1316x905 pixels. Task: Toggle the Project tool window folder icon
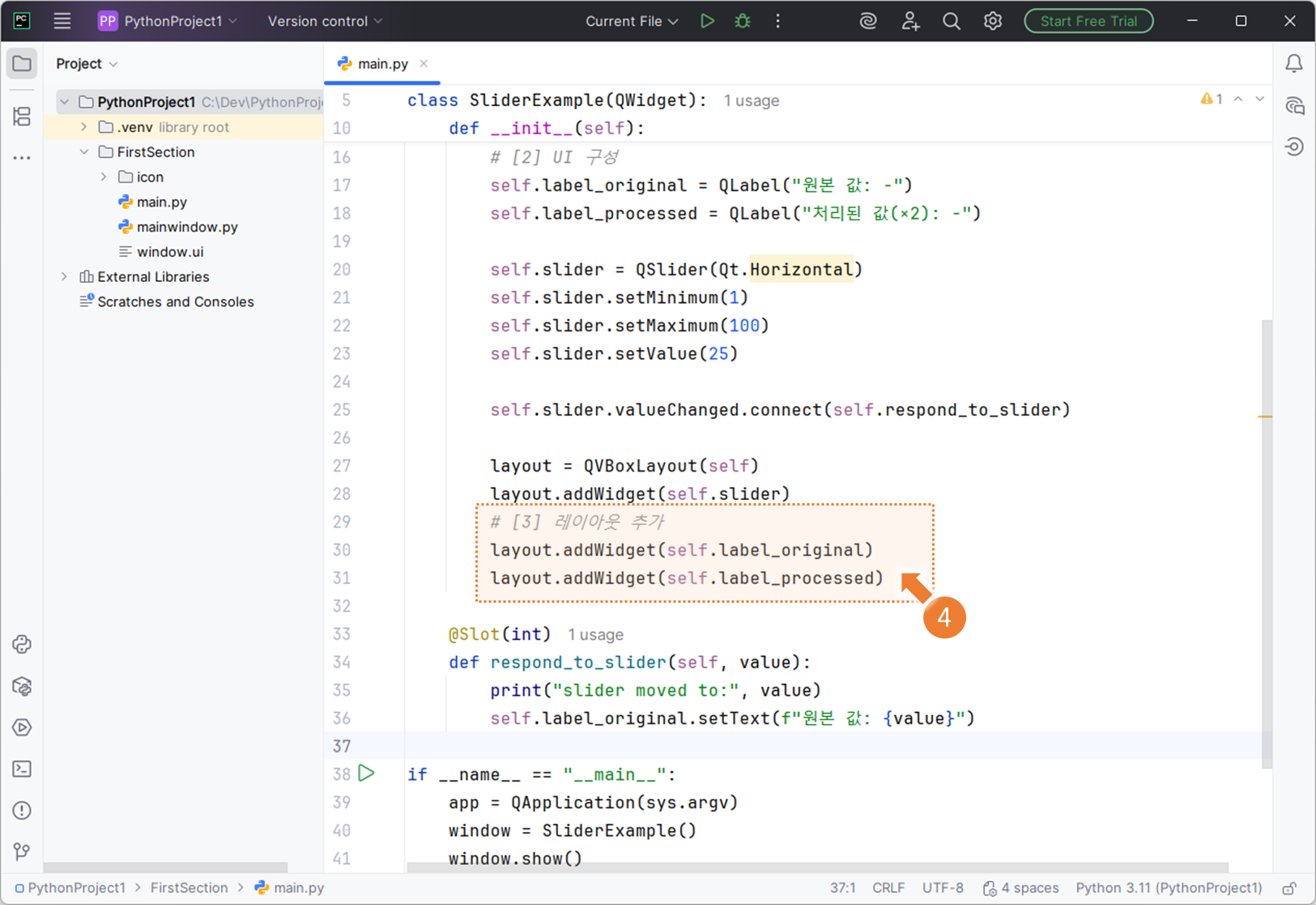pyautogui.click(x=22, y=63)
